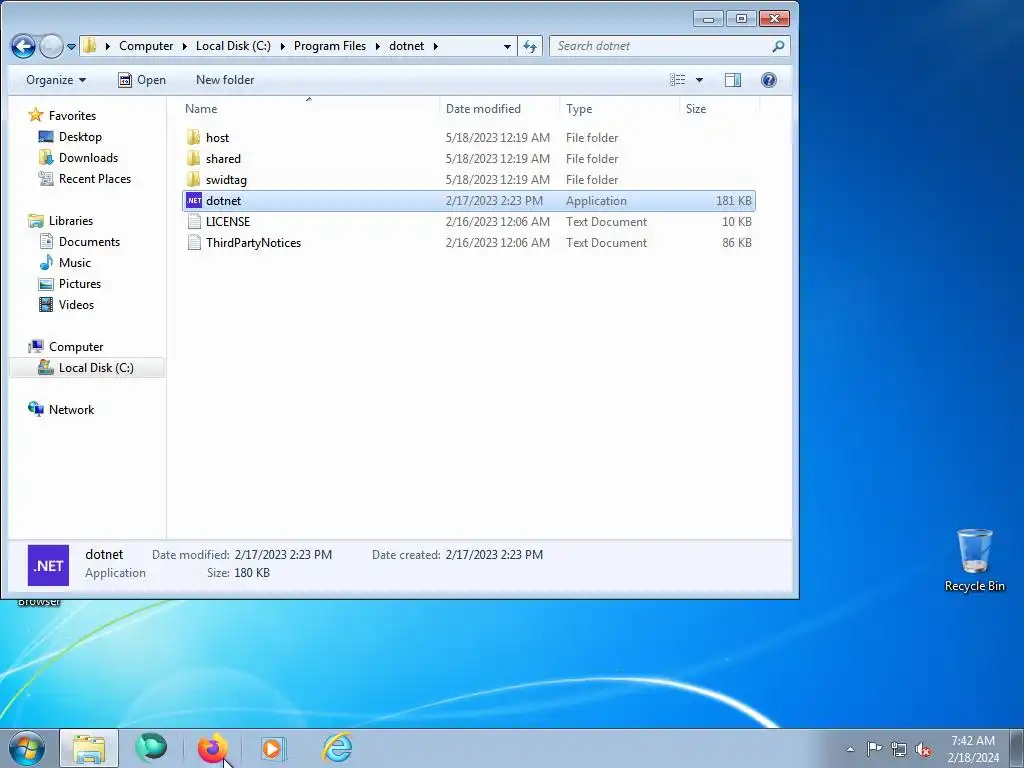Open the Windows Start menu
The height and width of the screenshot is (768, 1024).
tap(27, 748)
